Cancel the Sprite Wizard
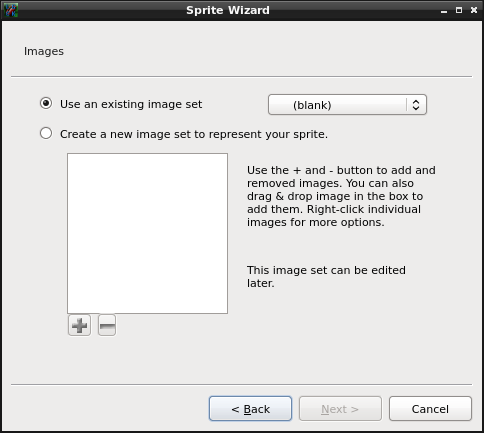Image resolution: width=484 pixels, height=433 pixels. [430, 409]
